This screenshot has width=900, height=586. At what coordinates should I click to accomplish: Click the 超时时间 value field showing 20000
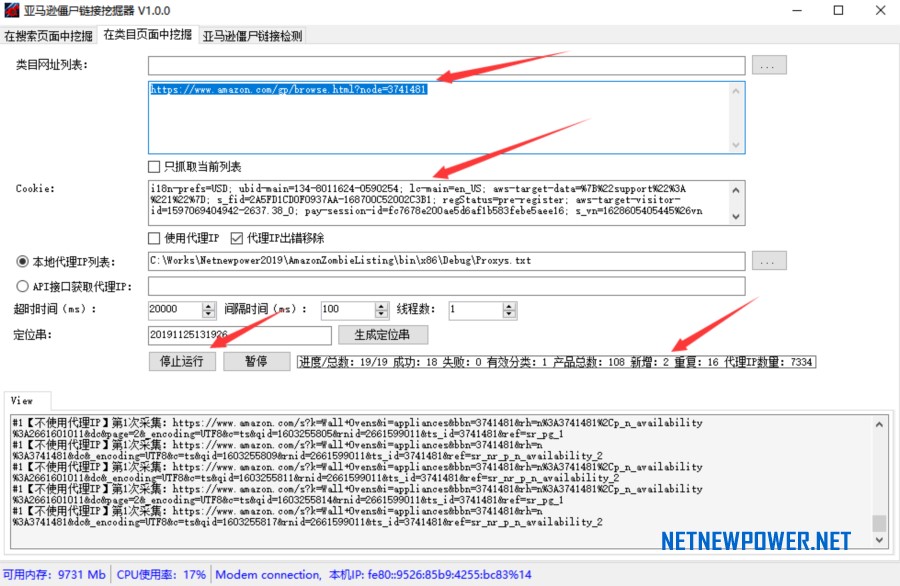coord(175,309)
